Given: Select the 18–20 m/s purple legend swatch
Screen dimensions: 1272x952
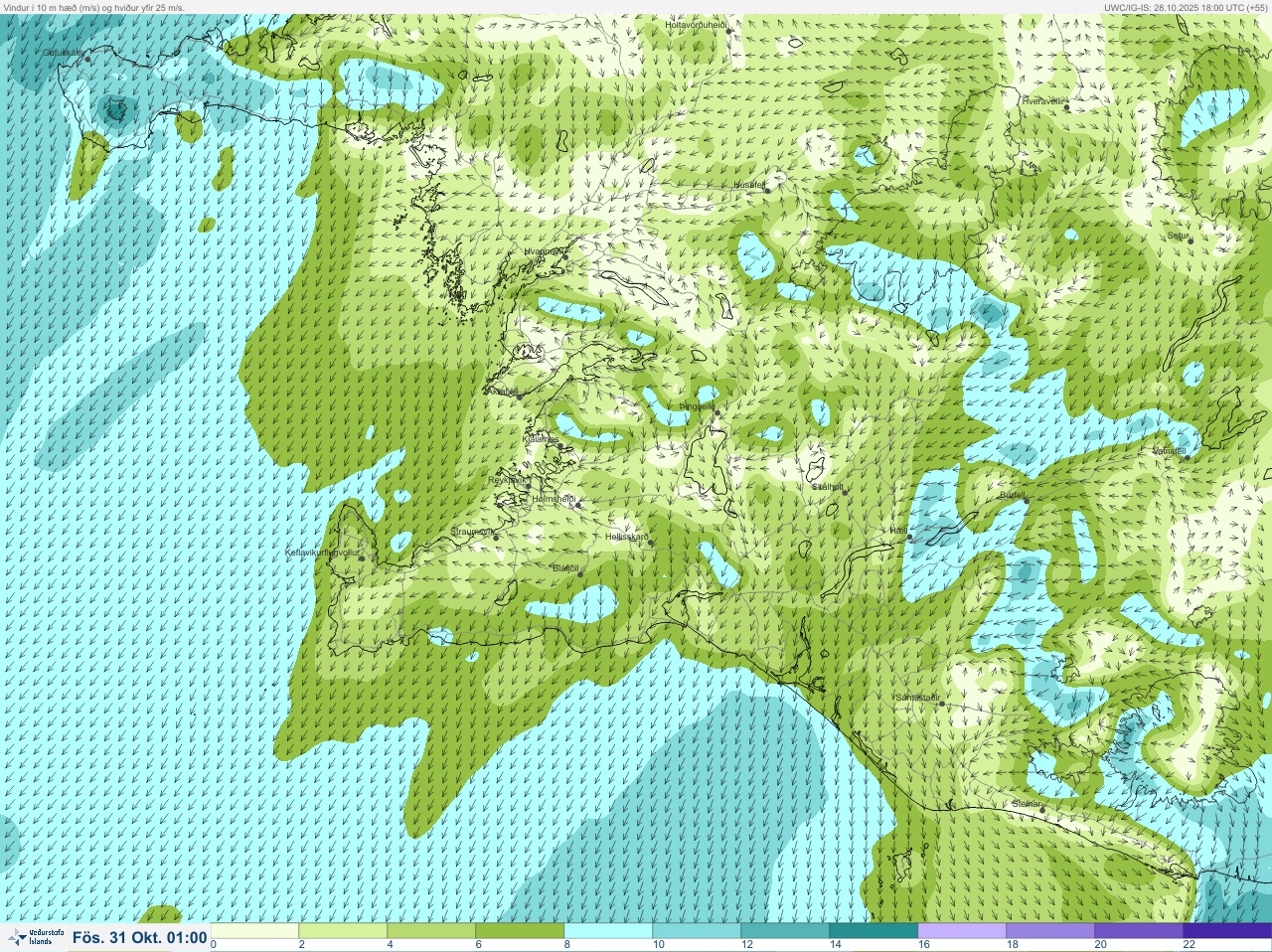Looking at the screenshot, I should pos(1050,931).
